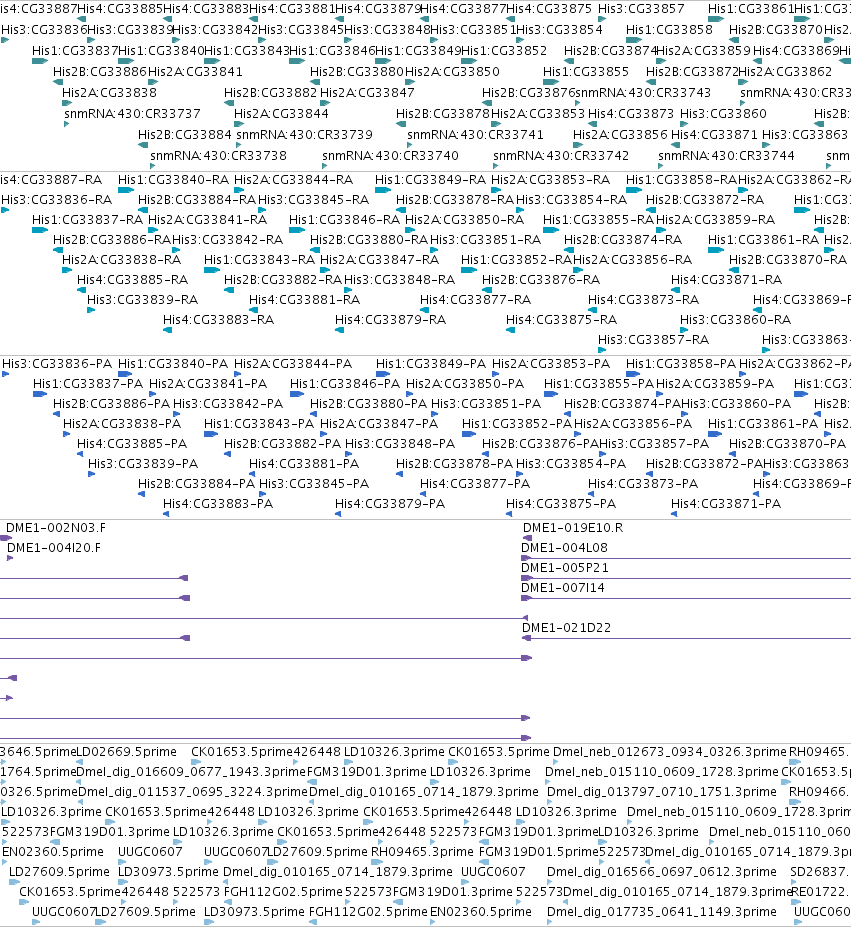This screenshot has width=851, height=927.
Task: Select transcript His2B:CG33876-RA
Action: tap(541, 280)
